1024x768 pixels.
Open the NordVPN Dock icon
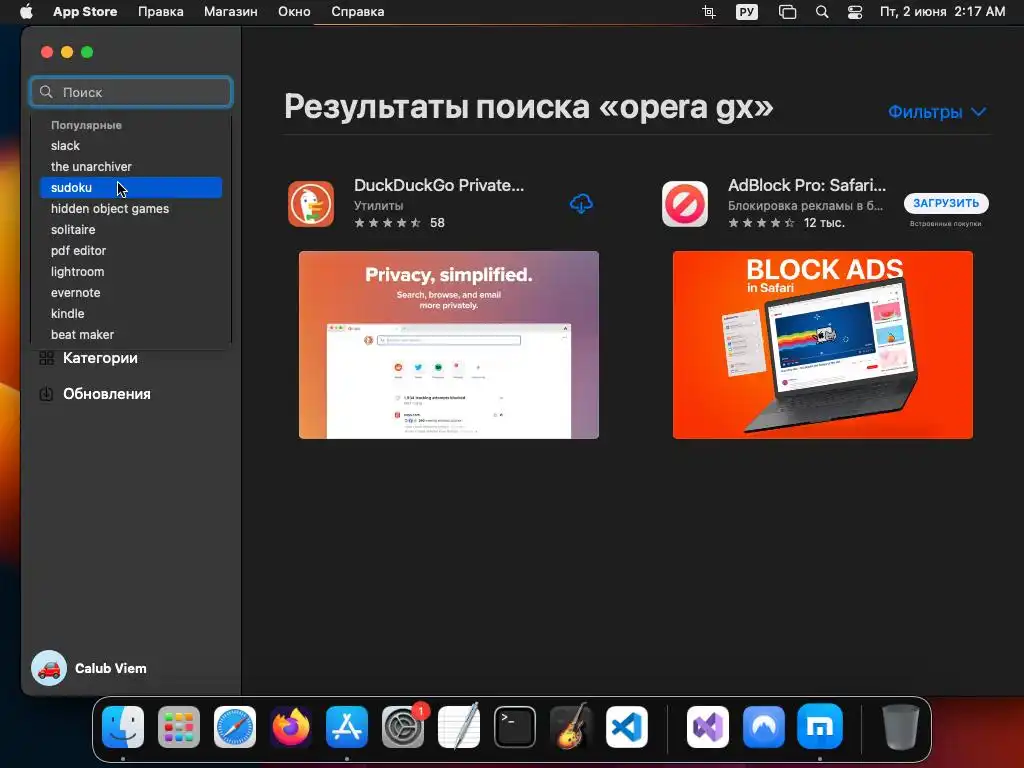click(764, 726)
